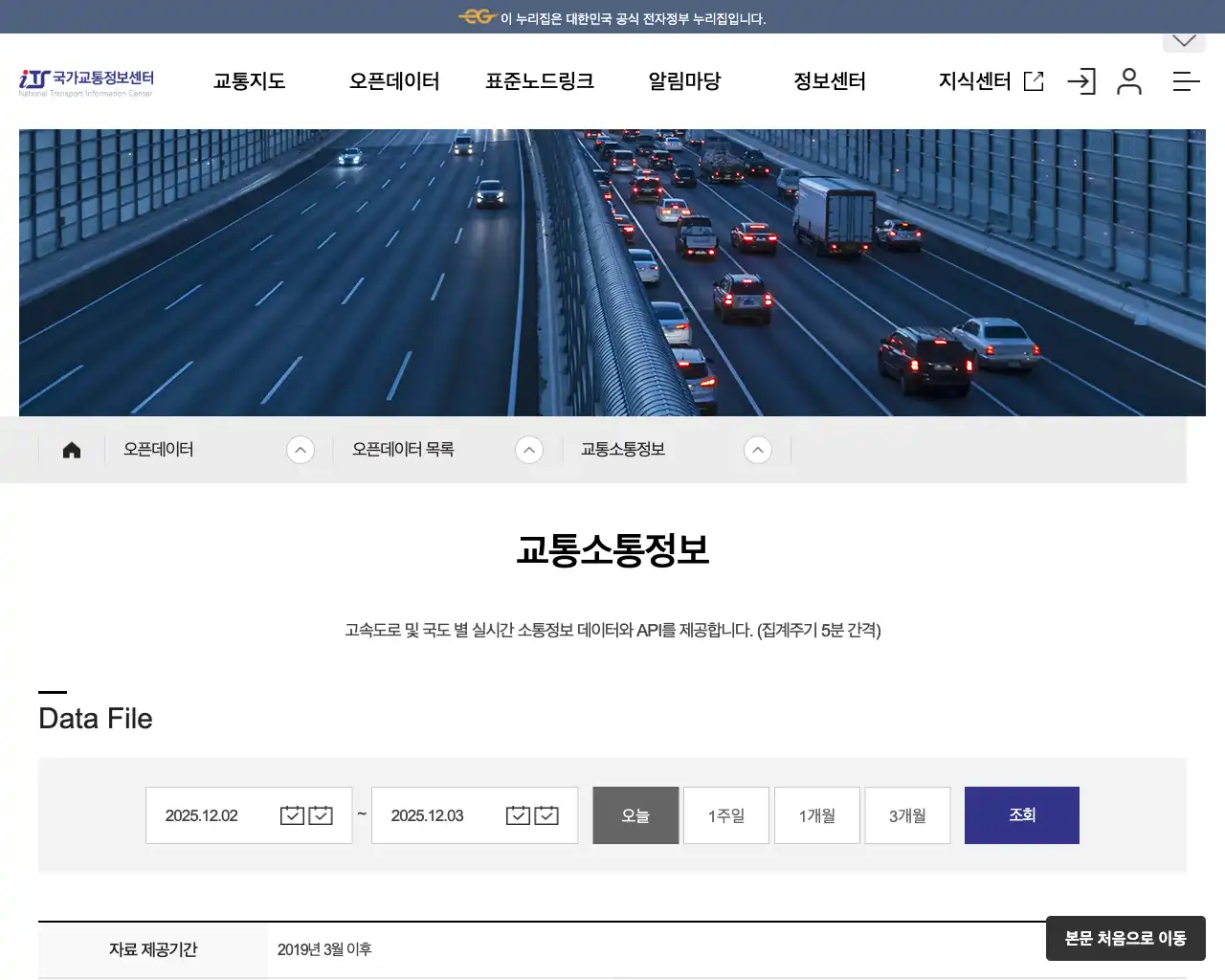This screenshot has height=980, width=1225.
Task: Click the 조회 search button
Action: coord(1021,814)
